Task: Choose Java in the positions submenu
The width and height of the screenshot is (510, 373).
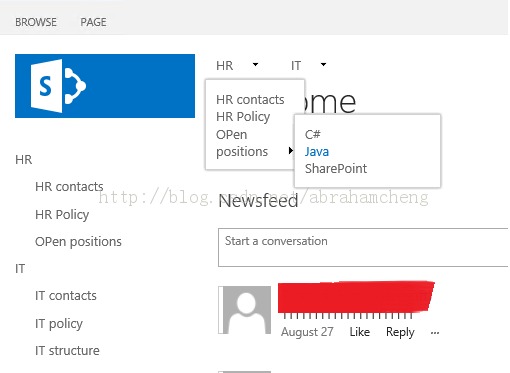Action: (x=317, y=152)
